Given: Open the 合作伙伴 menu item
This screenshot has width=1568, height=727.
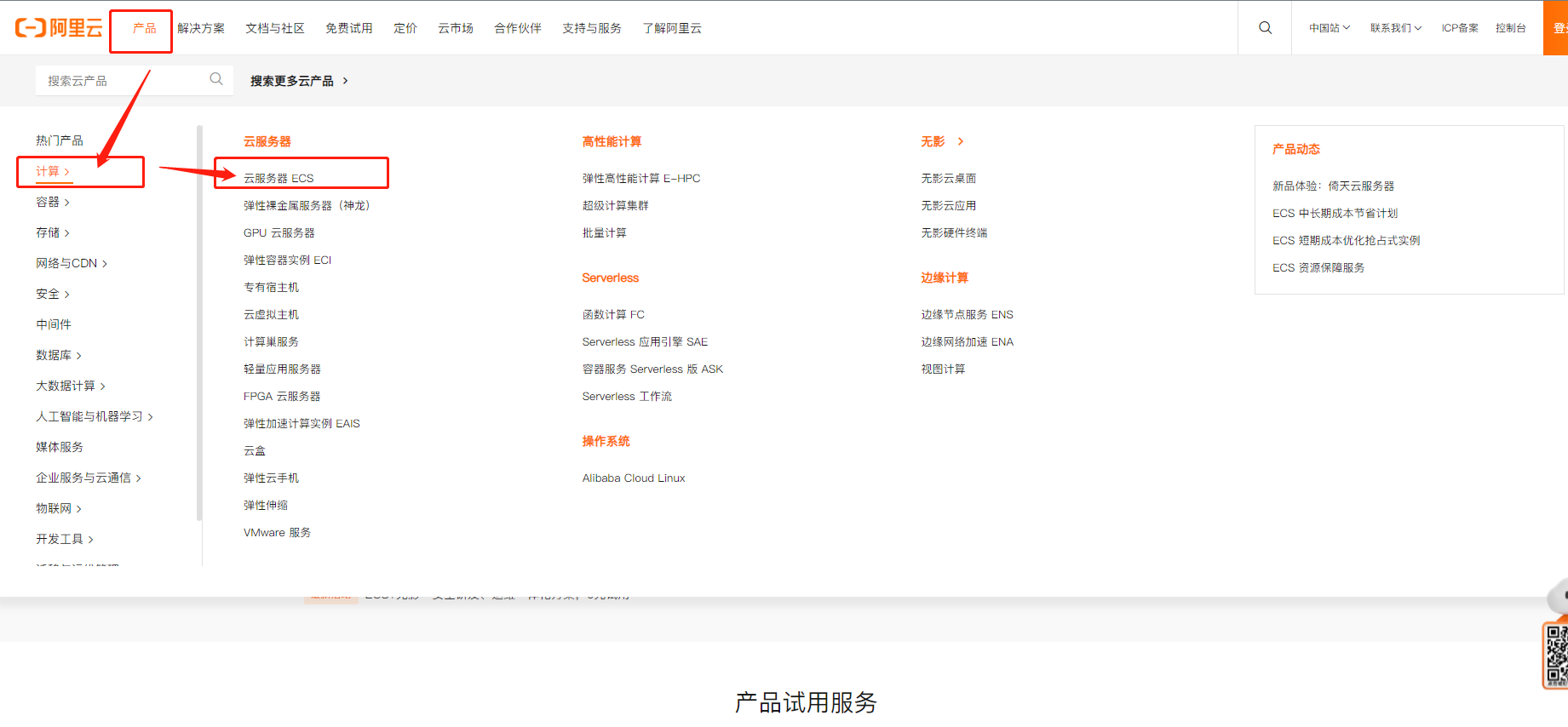Looking at the screenshot, I should pos(518,28).
